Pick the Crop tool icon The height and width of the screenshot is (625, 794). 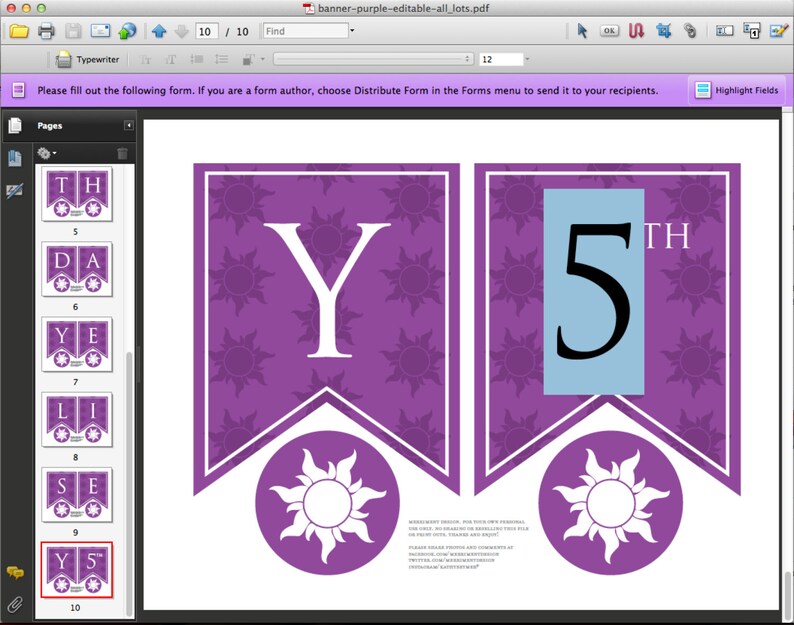663,31
